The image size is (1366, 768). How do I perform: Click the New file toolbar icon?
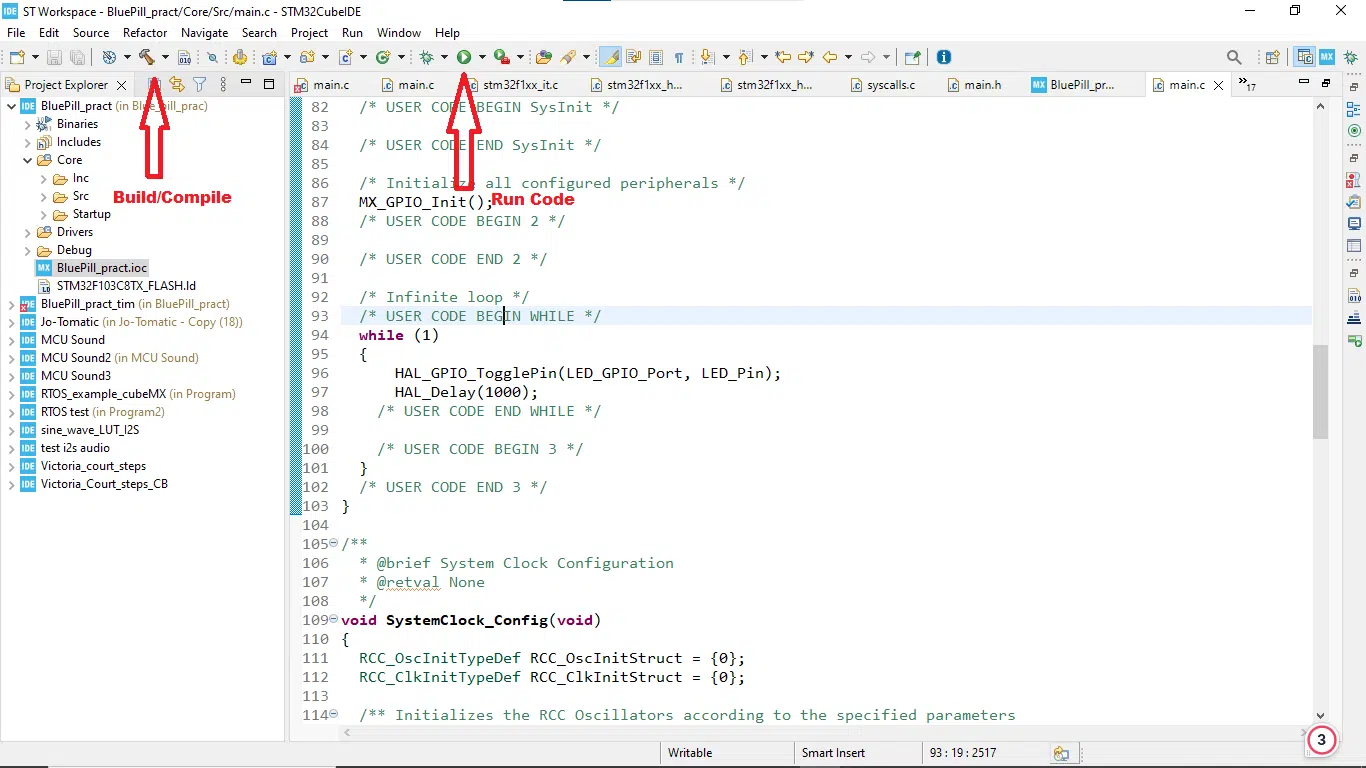tap(17, 57)
